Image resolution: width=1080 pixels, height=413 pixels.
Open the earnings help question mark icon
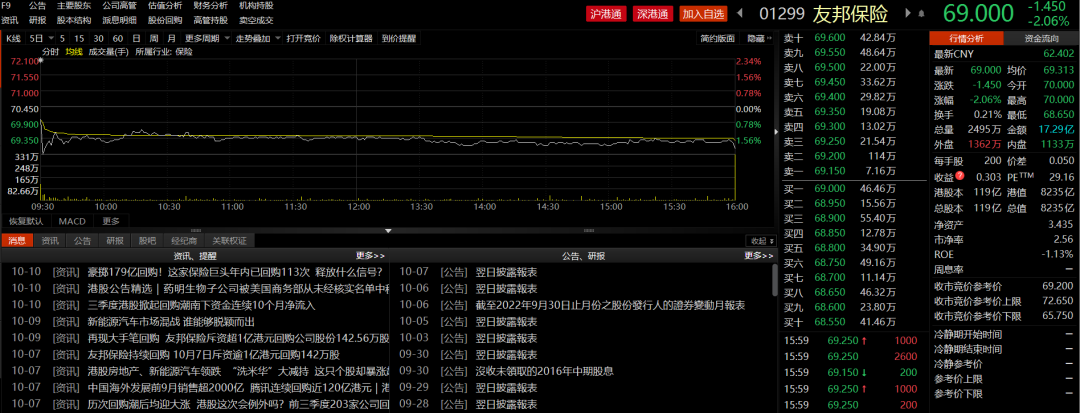click(x=959, y=176)
